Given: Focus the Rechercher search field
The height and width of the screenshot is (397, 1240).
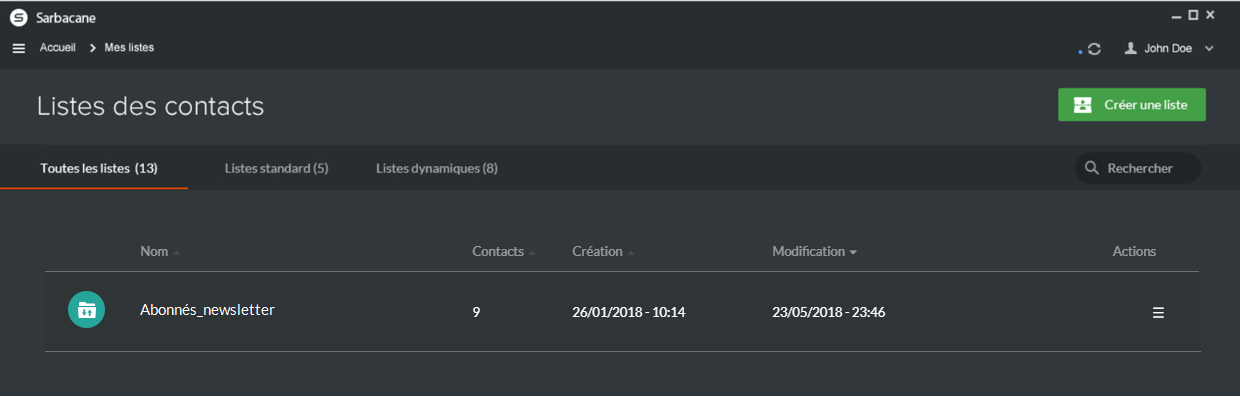Looking at the screenshot, I should point(1138,168).
